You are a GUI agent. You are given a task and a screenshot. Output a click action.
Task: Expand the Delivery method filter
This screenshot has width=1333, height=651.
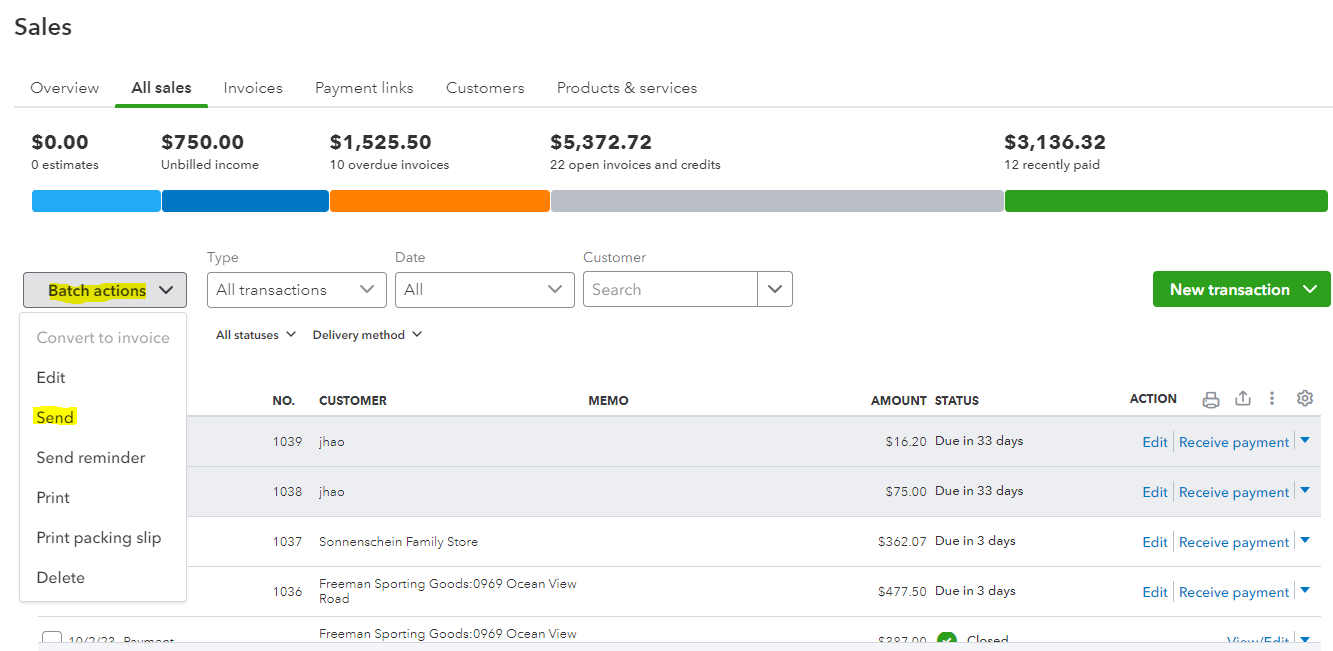coord(367,335)
